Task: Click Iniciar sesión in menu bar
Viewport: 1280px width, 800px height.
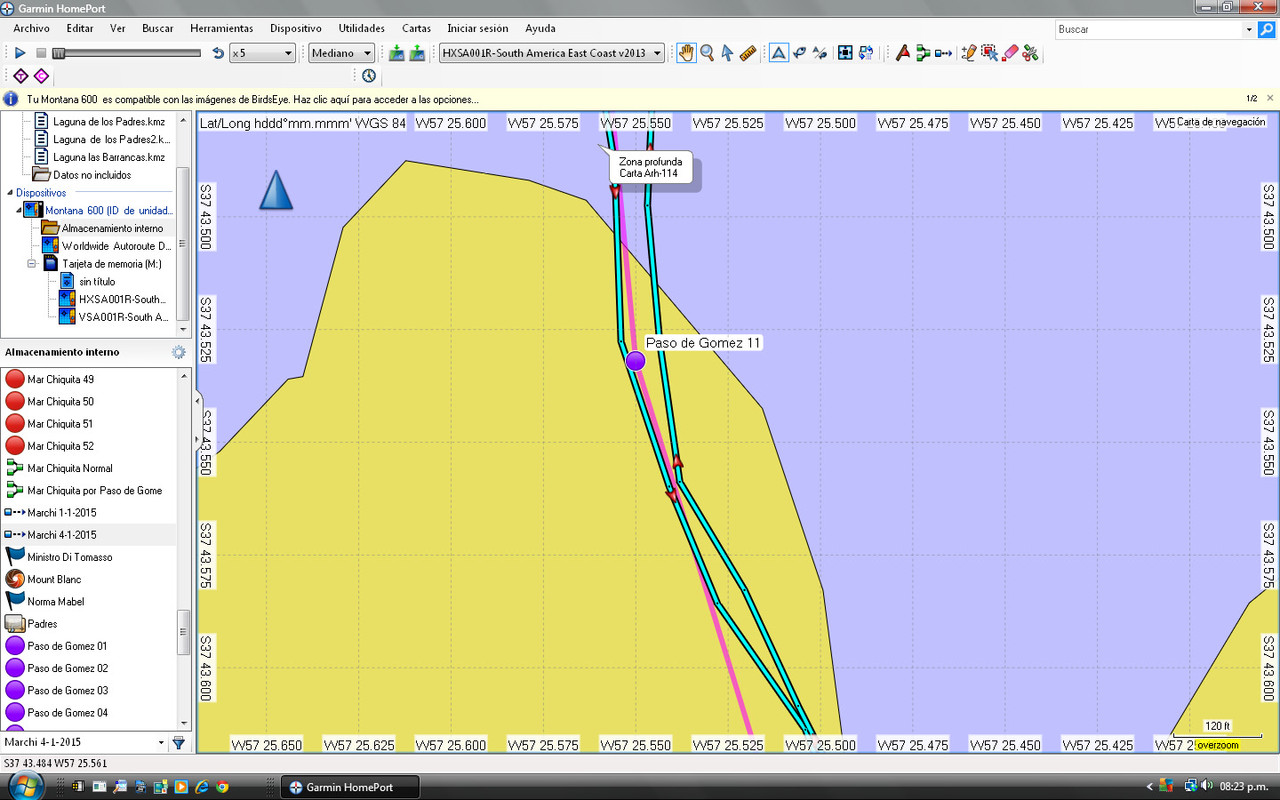Action: (478, 28)
